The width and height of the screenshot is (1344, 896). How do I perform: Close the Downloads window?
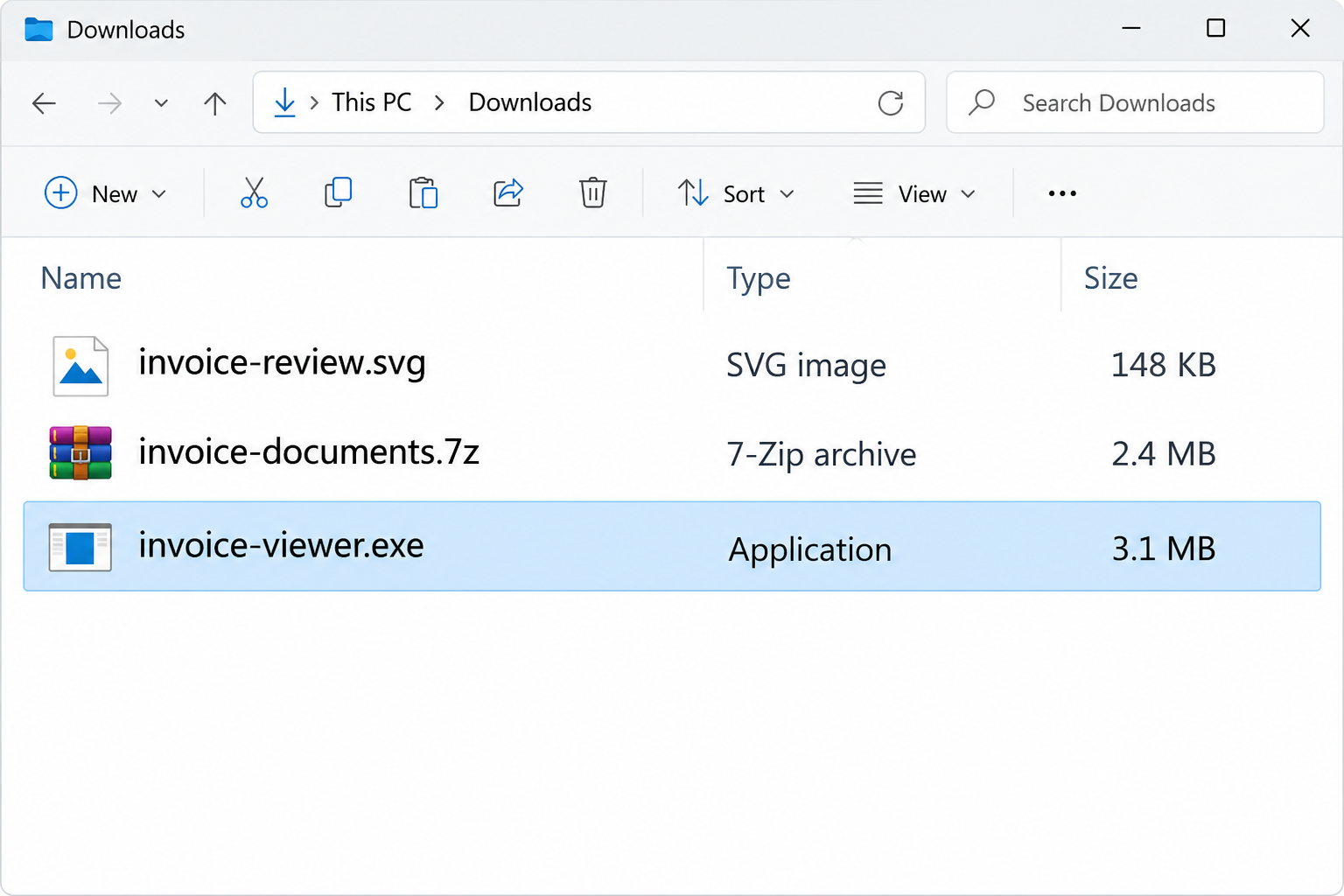[x=1300, y=28]
